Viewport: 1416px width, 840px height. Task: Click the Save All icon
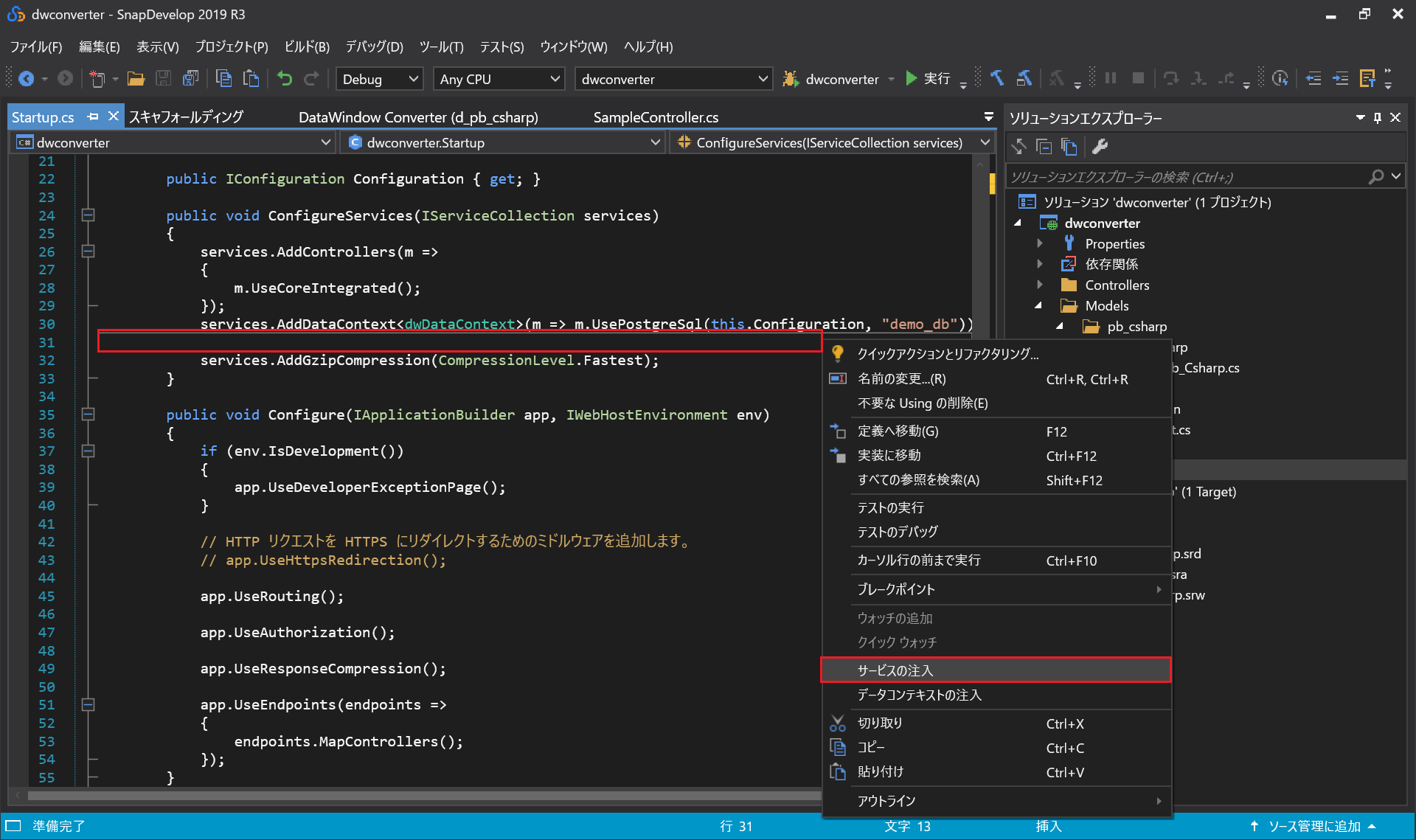tap(190, 79)
